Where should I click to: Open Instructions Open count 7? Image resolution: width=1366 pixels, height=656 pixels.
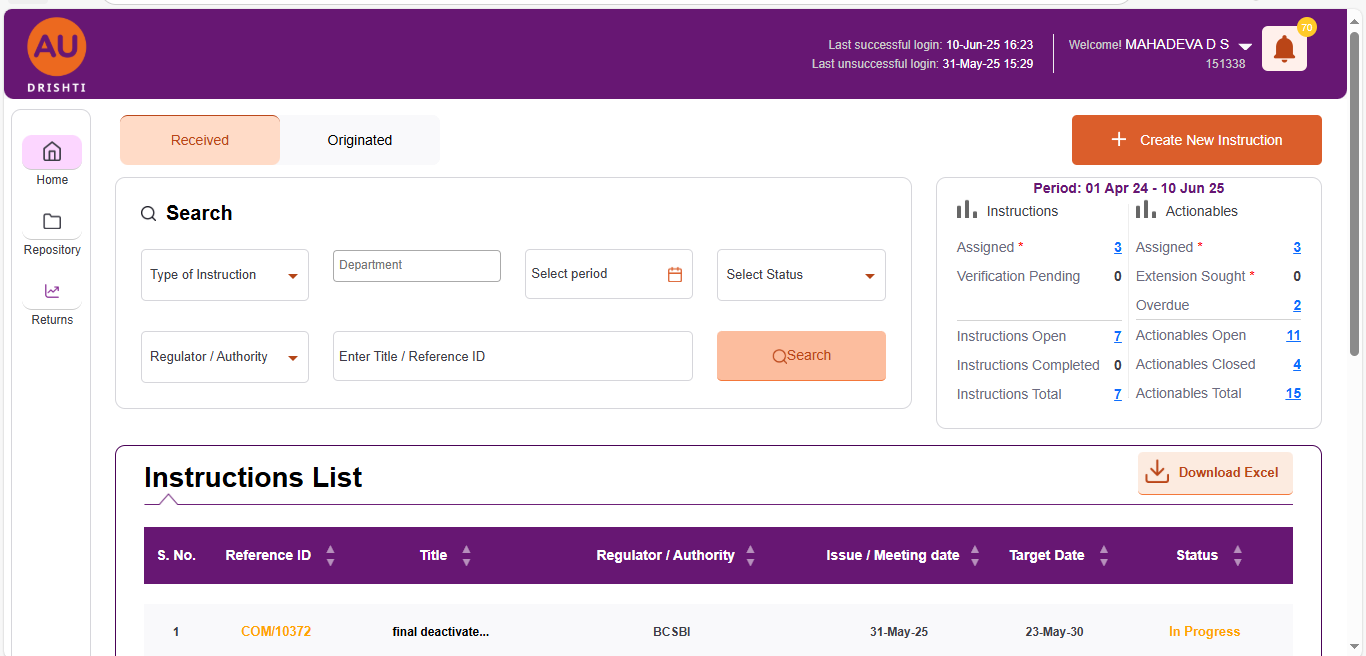[1118, 336]
